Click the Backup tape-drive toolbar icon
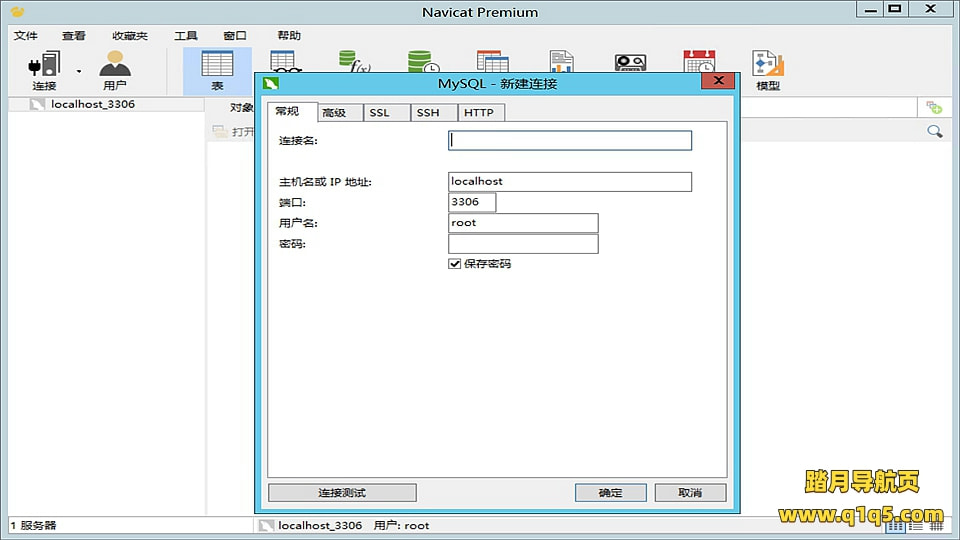 click(x=629, y=62)
